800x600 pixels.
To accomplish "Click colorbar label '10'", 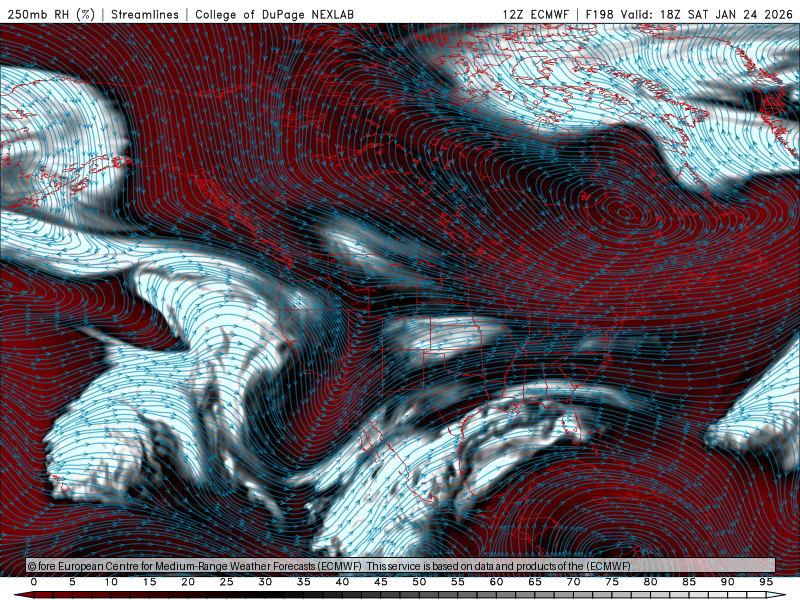I will (x=111, y=582).
